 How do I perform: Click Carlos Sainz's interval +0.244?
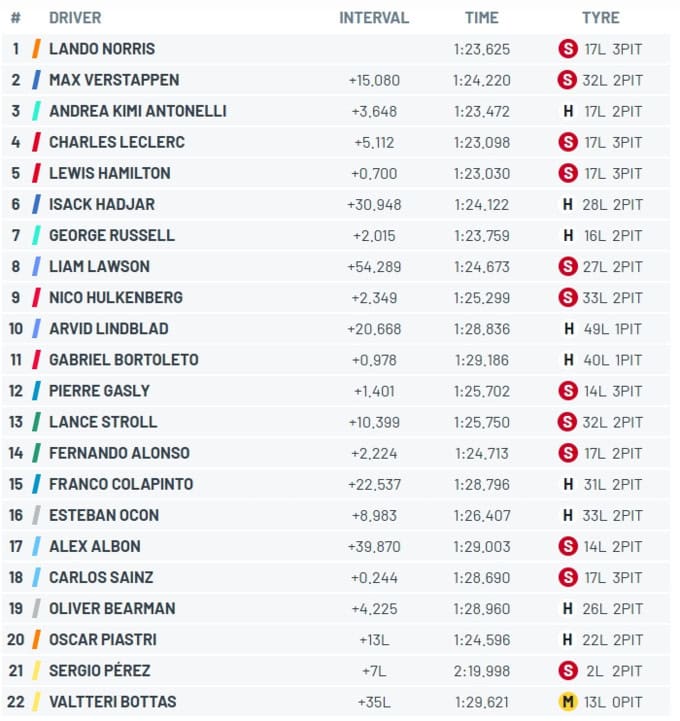(x=374, y=578)
